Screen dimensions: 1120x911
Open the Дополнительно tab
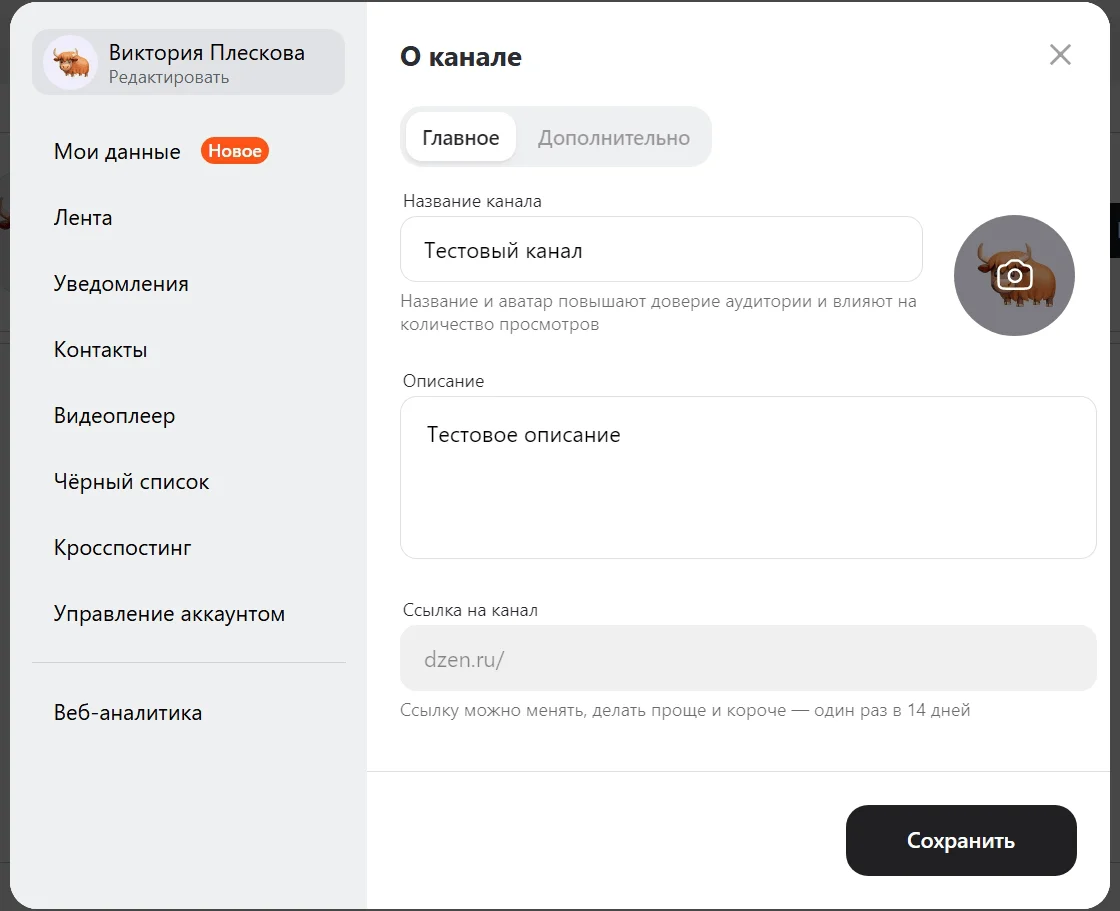point(613,138)
